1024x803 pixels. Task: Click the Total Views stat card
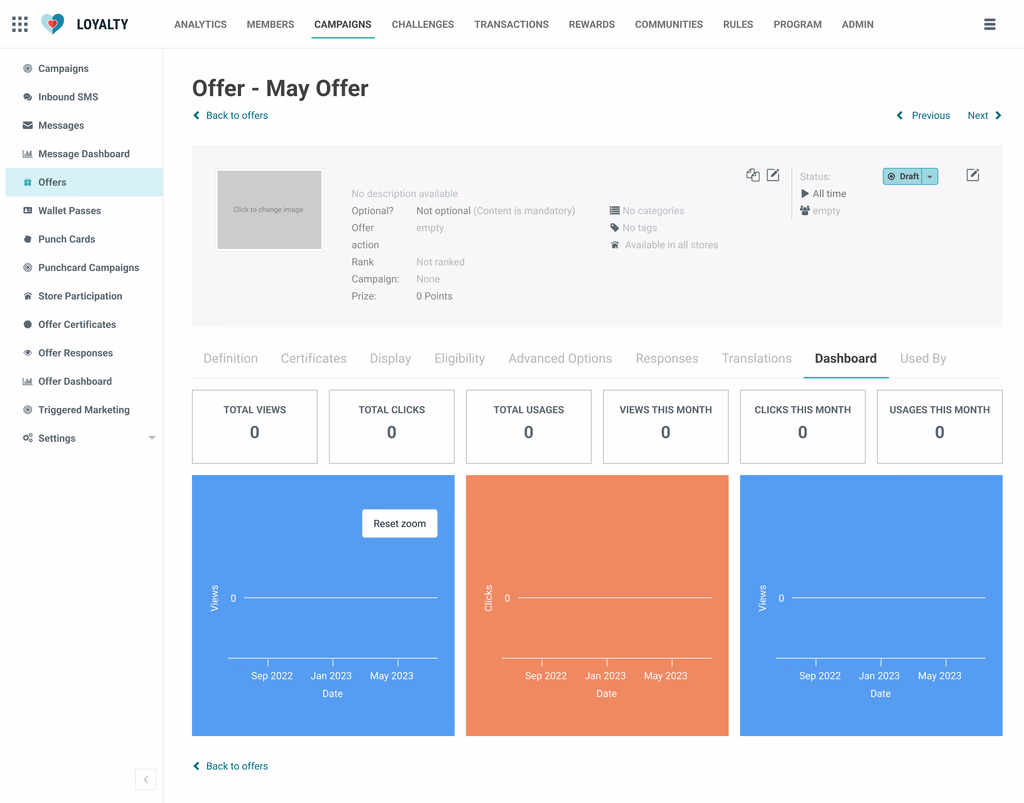click(255, 427)
